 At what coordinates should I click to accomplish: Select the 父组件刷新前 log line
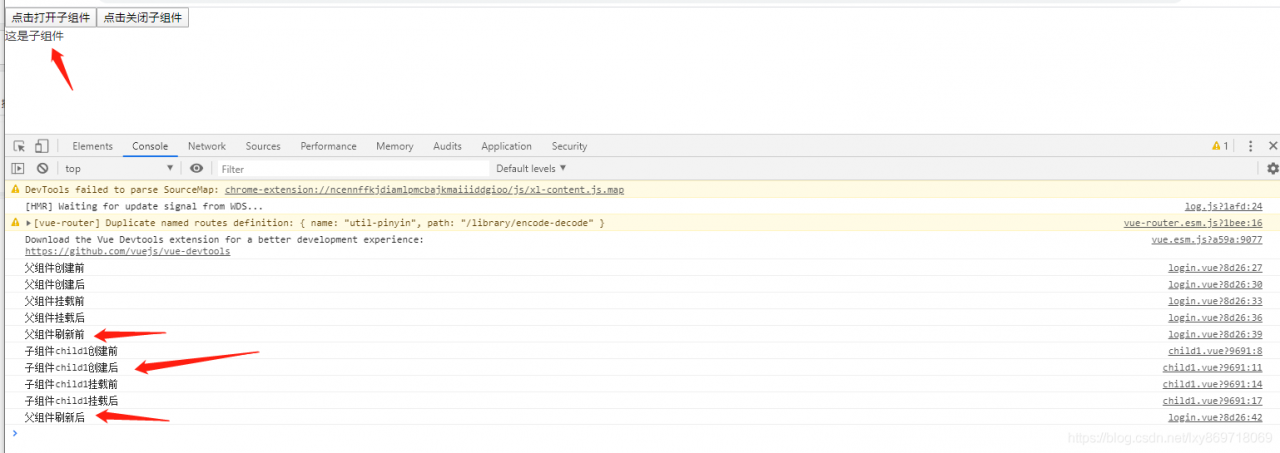55,334
